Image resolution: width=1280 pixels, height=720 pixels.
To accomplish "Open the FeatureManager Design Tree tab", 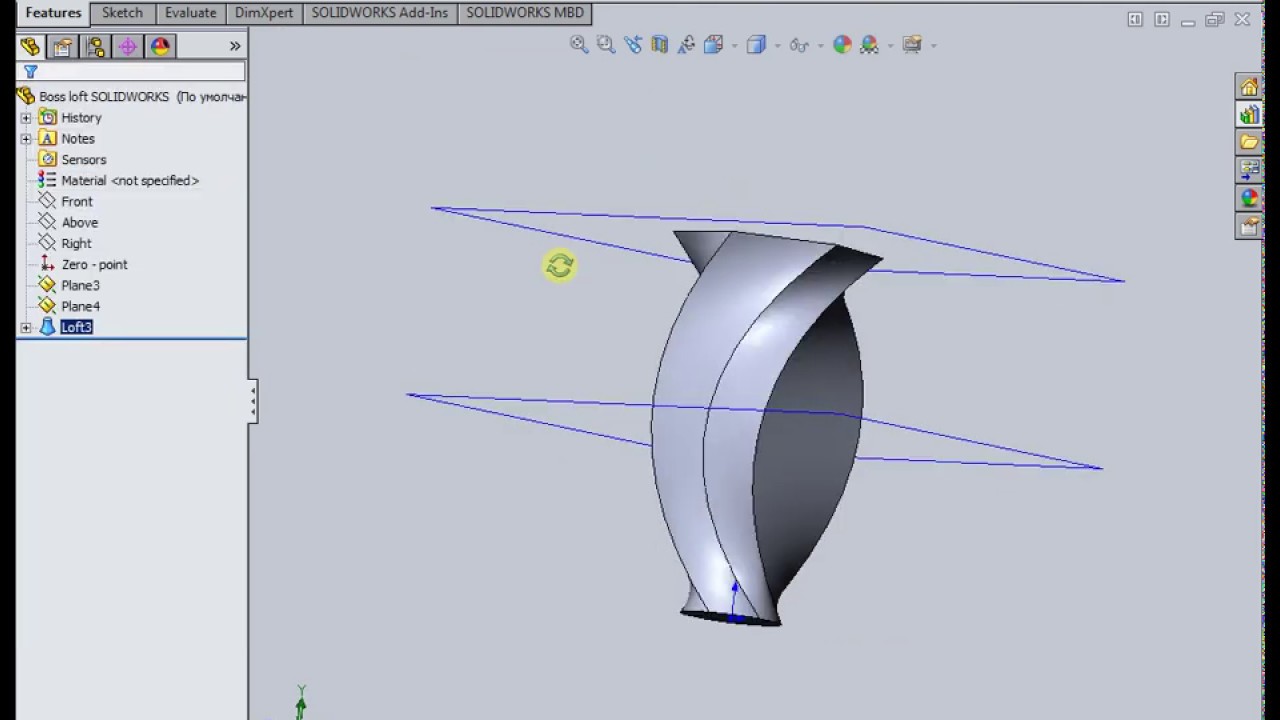I will (x=30, y=46).
